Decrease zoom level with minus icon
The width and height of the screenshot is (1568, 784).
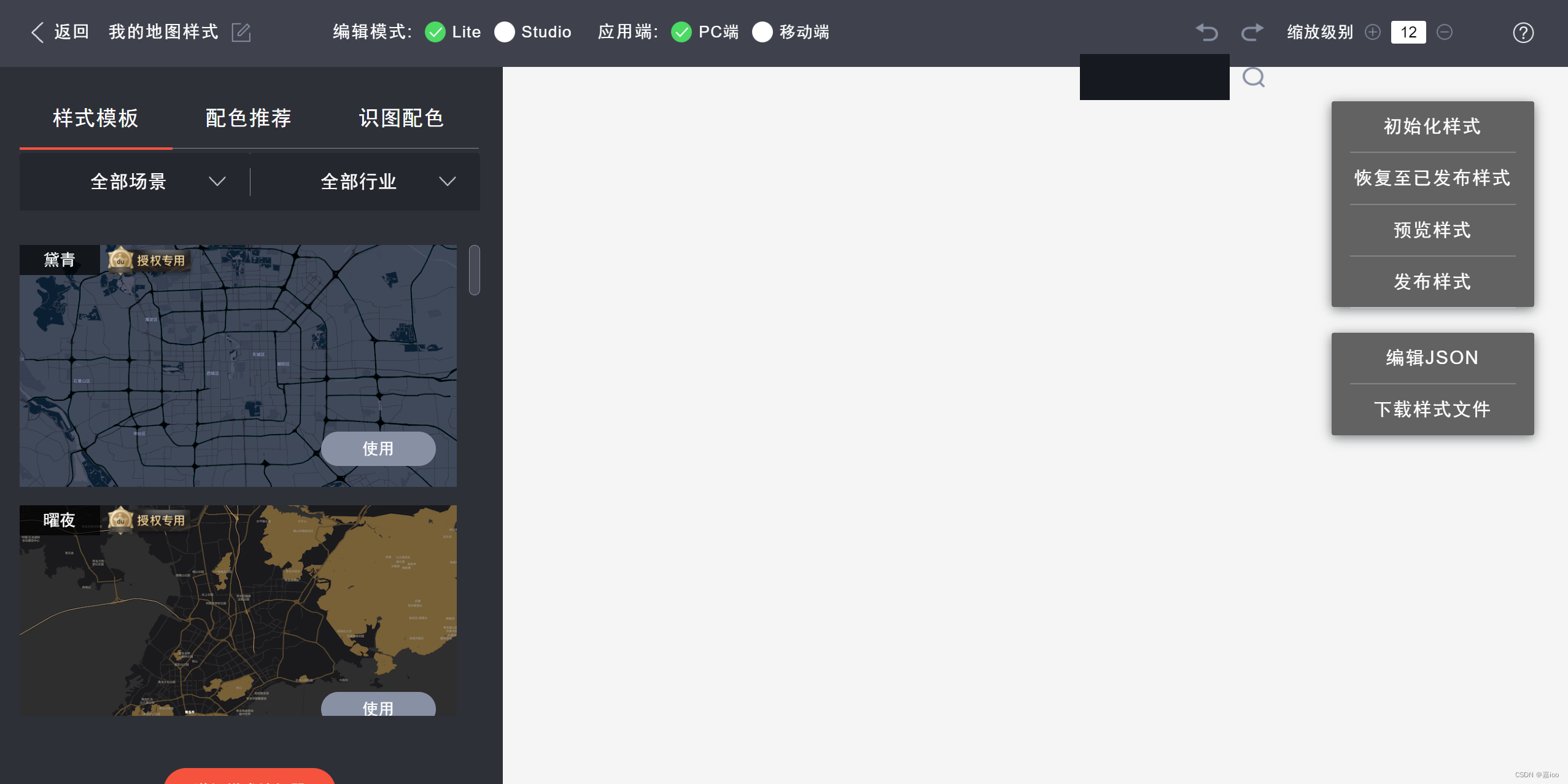(x=1445, y=32)
